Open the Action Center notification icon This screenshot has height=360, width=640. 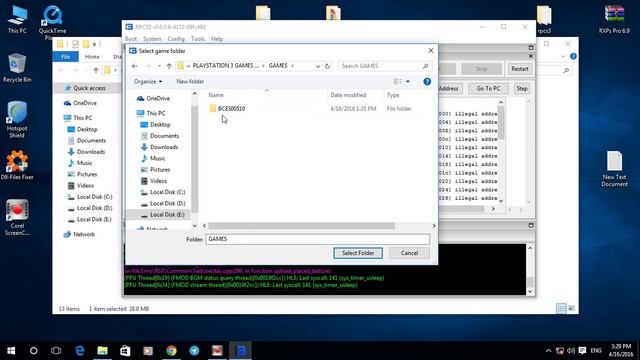(582, 351)
